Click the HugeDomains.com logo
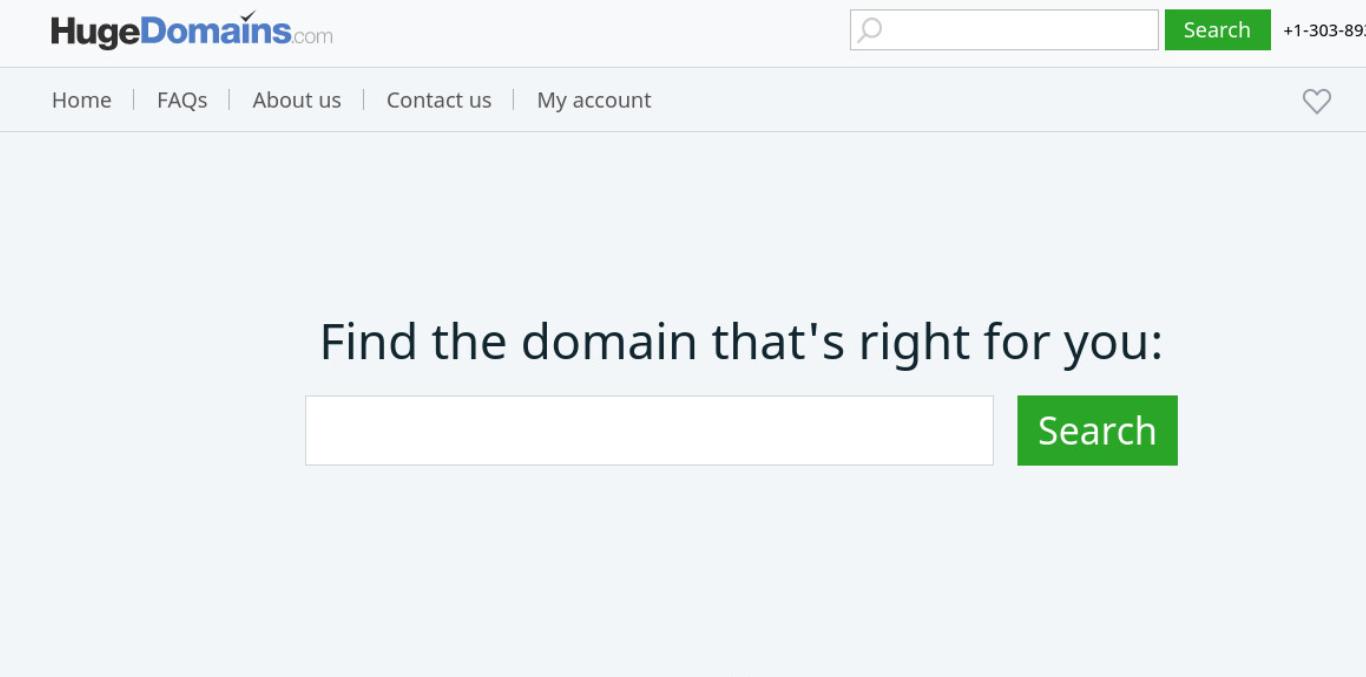Image resolution: width=1366 pixels, height=677 pixels. 192,31
